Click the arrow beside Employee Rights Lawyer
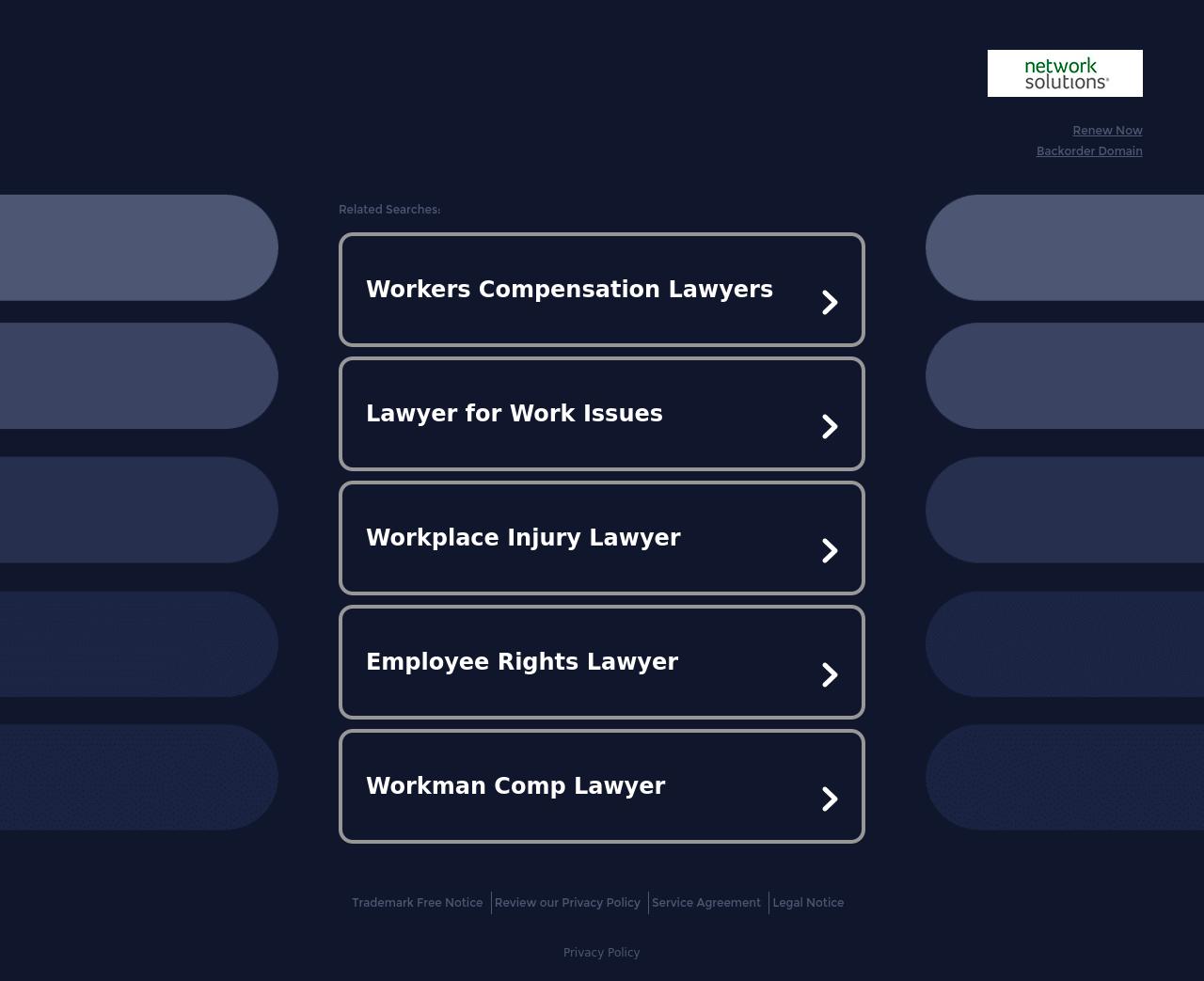Screen dimensions: 1204x981 coord(830,674)
